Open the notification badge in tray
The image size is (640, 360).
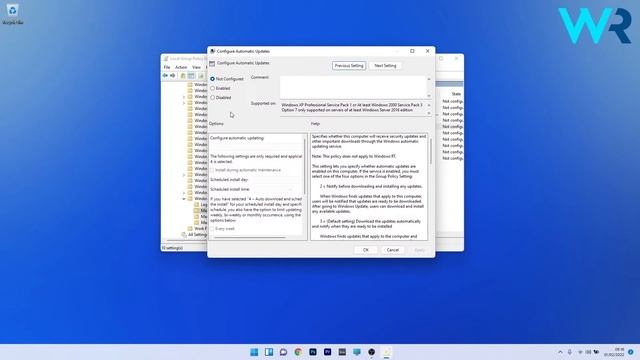pyautogui.click(x=631, y=352)
